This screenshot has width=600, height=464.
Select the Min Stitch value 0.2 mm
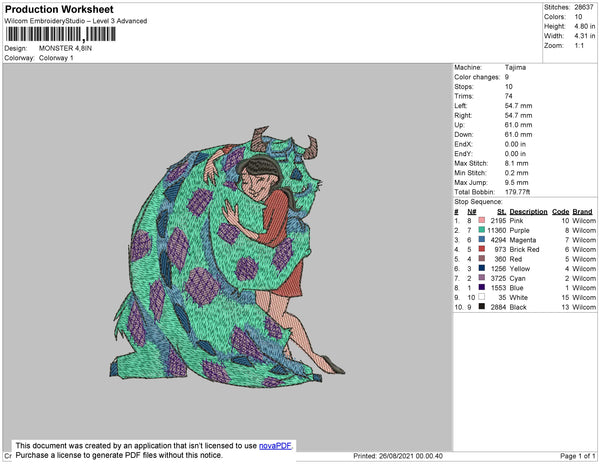[x=516, y=173]
